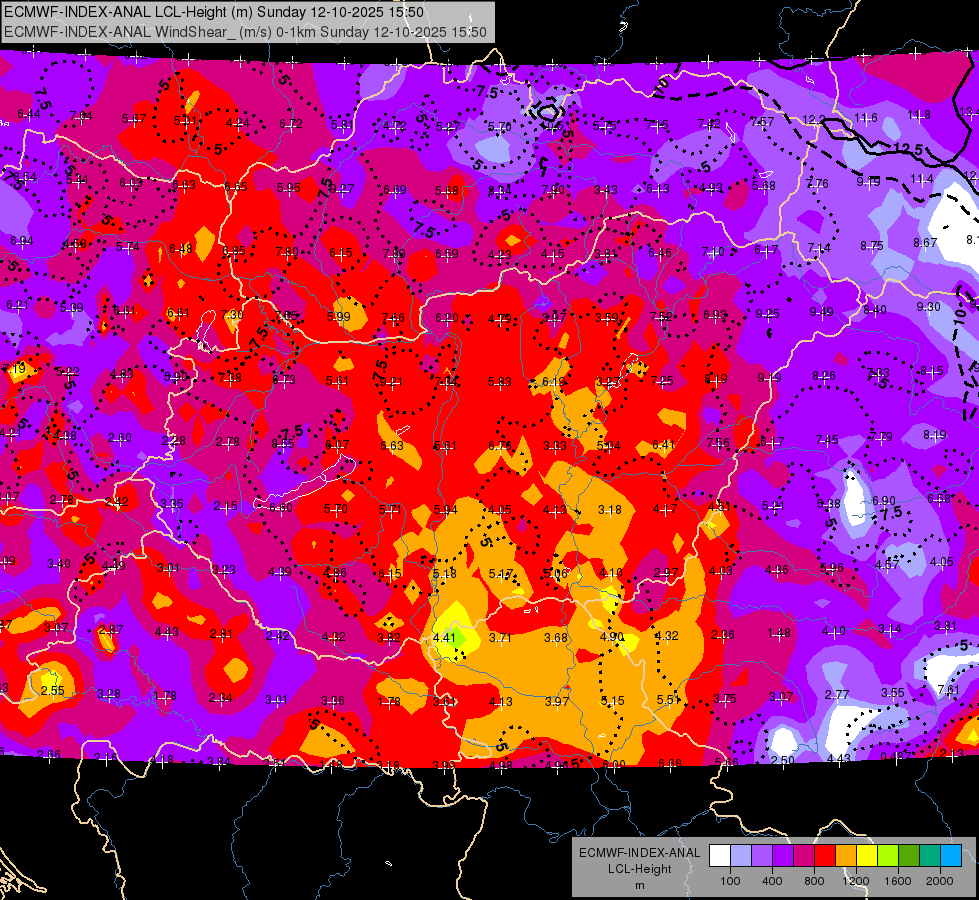Click the shear value 2.60 on the map

click(119, 437)
